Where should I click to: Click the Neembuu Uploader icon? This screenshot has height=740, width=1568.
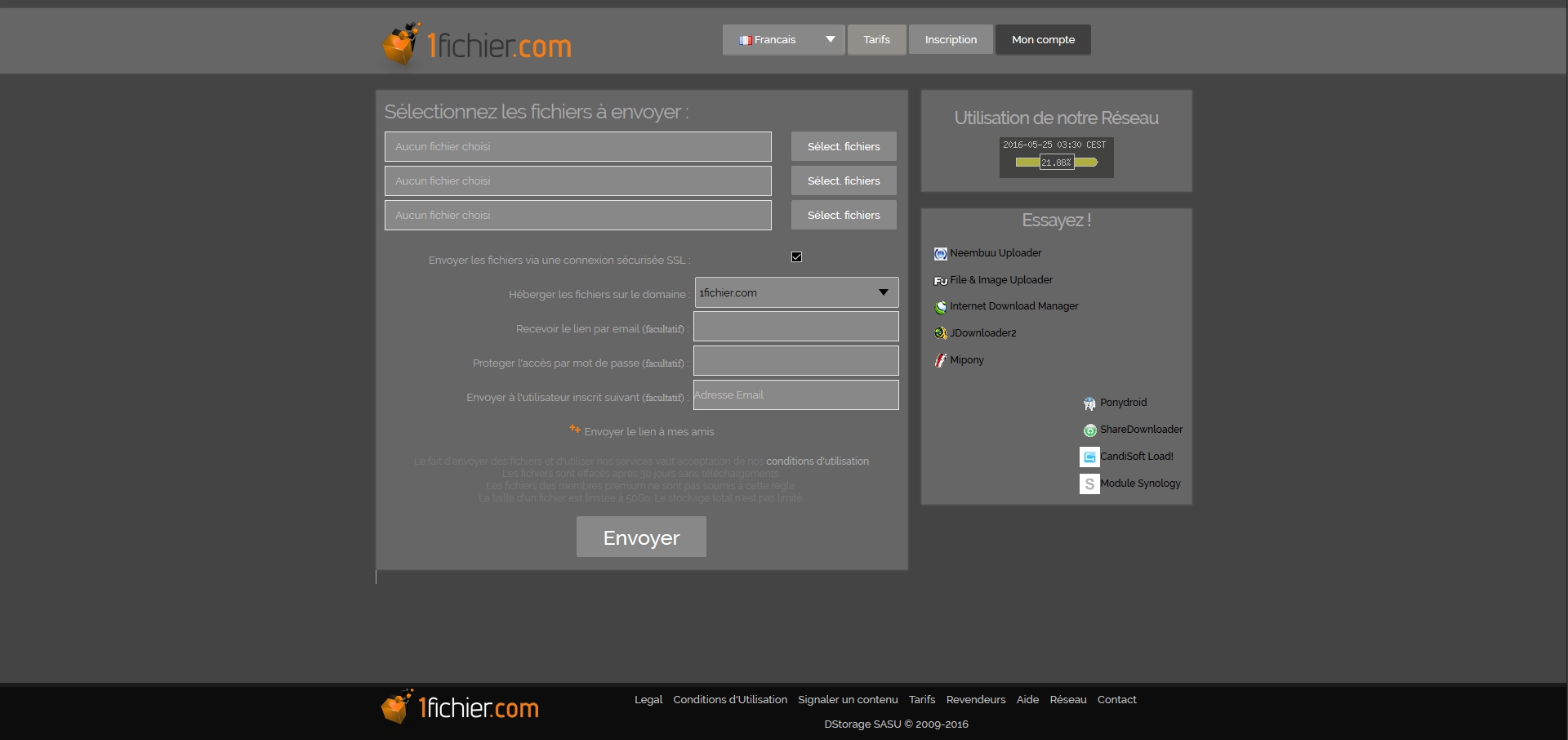click(941, 254)
